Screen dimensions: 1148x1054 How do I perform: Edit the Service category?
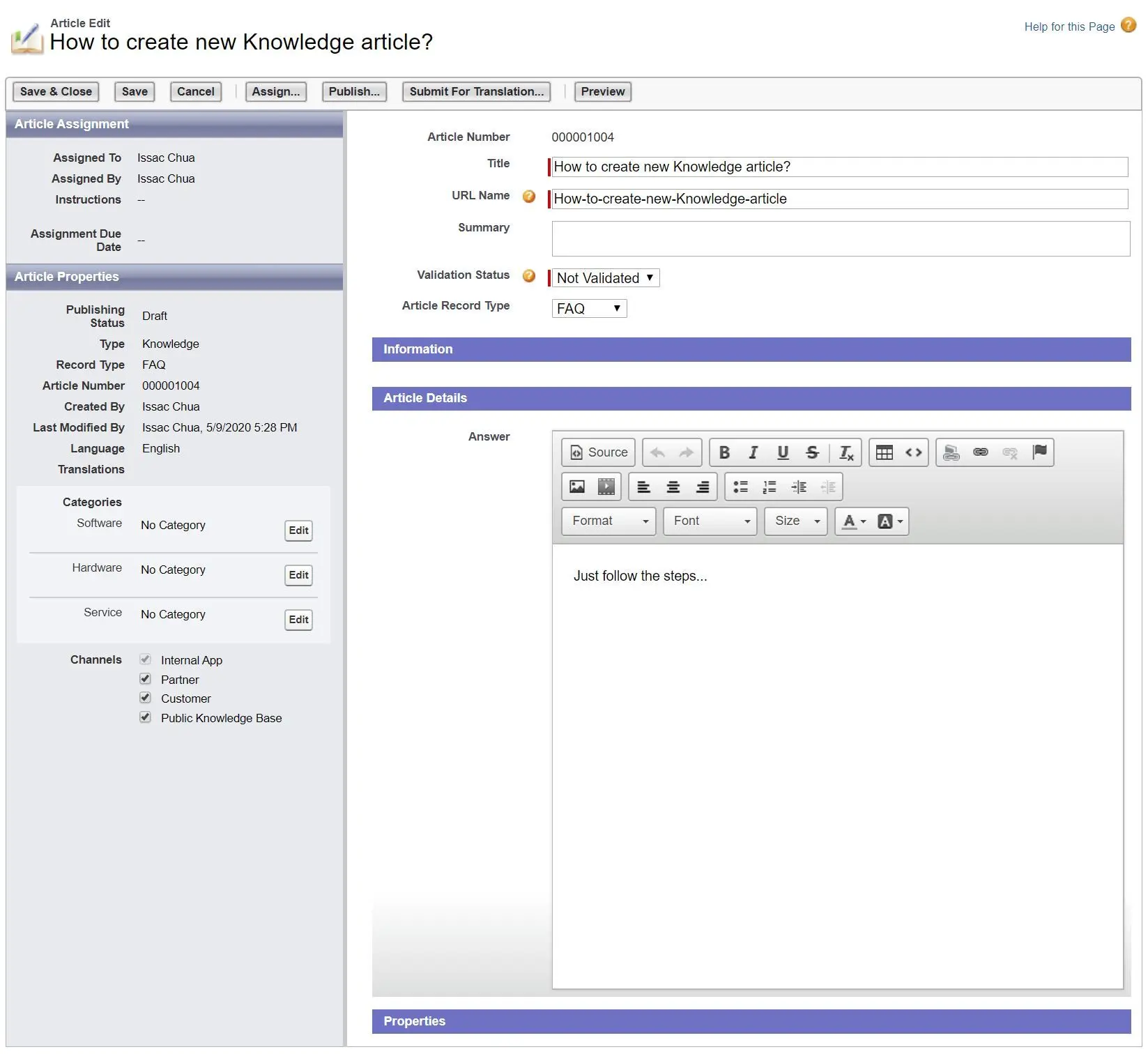pos(298,620)
